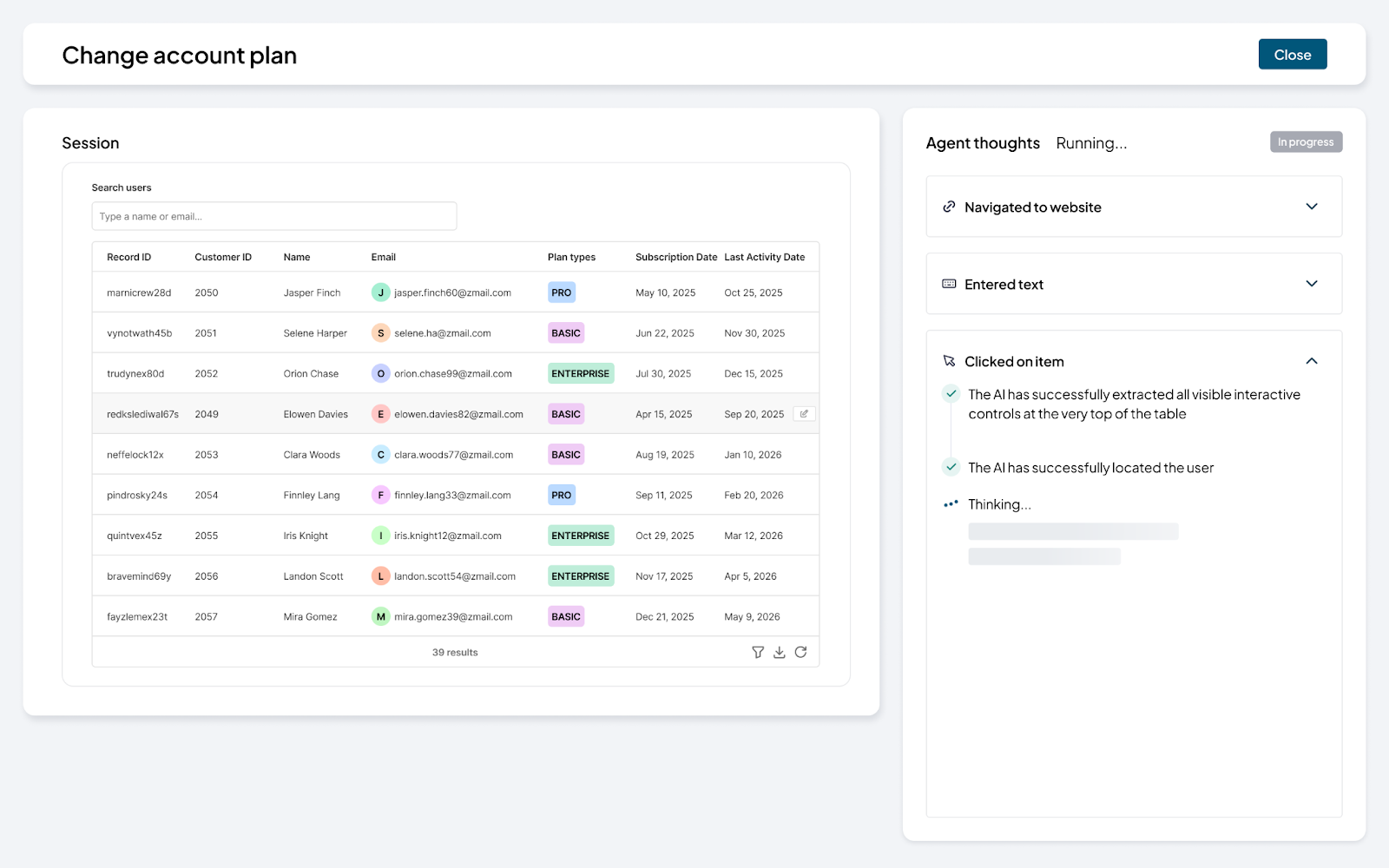Expand the Navigated to website section

point(1311,207)
